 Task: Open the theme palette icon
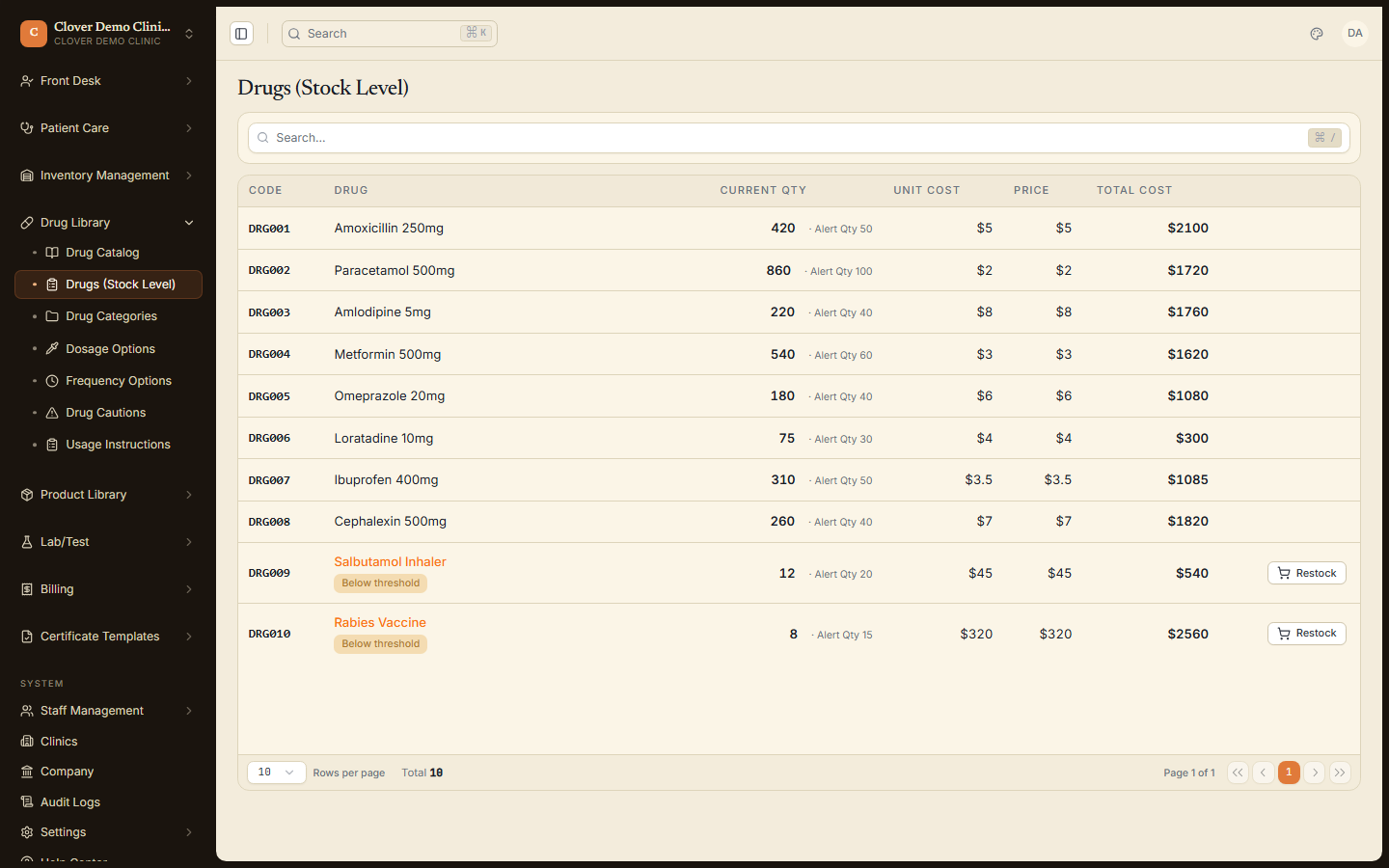click(x=1317, y=34)
